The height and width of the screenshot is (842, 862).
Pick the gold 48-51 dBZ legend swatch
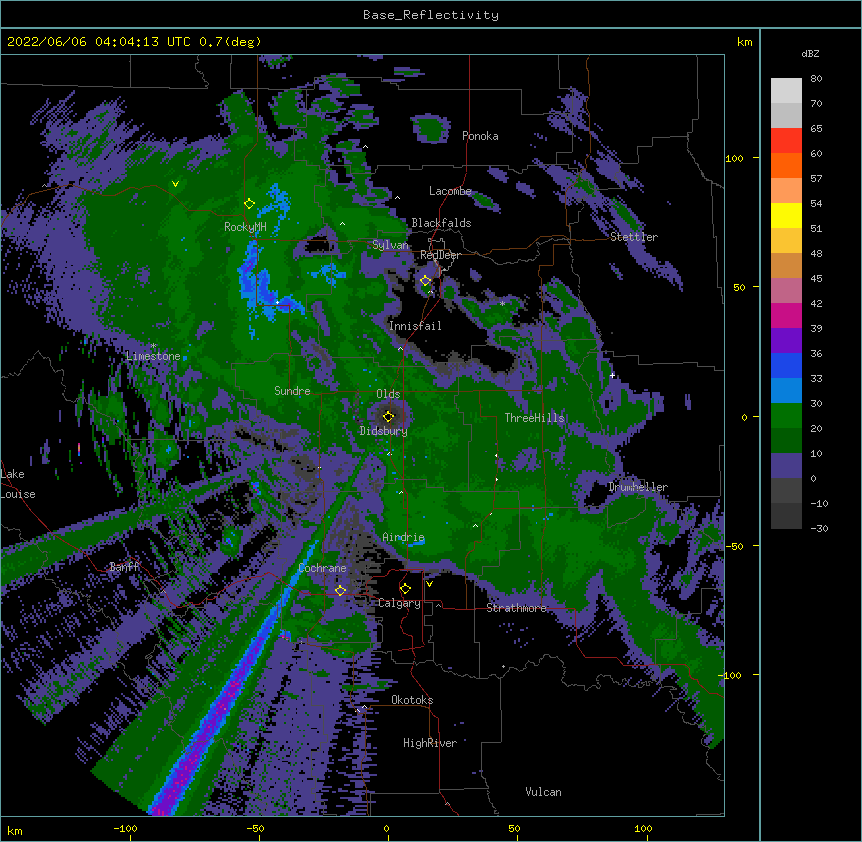coord(786,241)
